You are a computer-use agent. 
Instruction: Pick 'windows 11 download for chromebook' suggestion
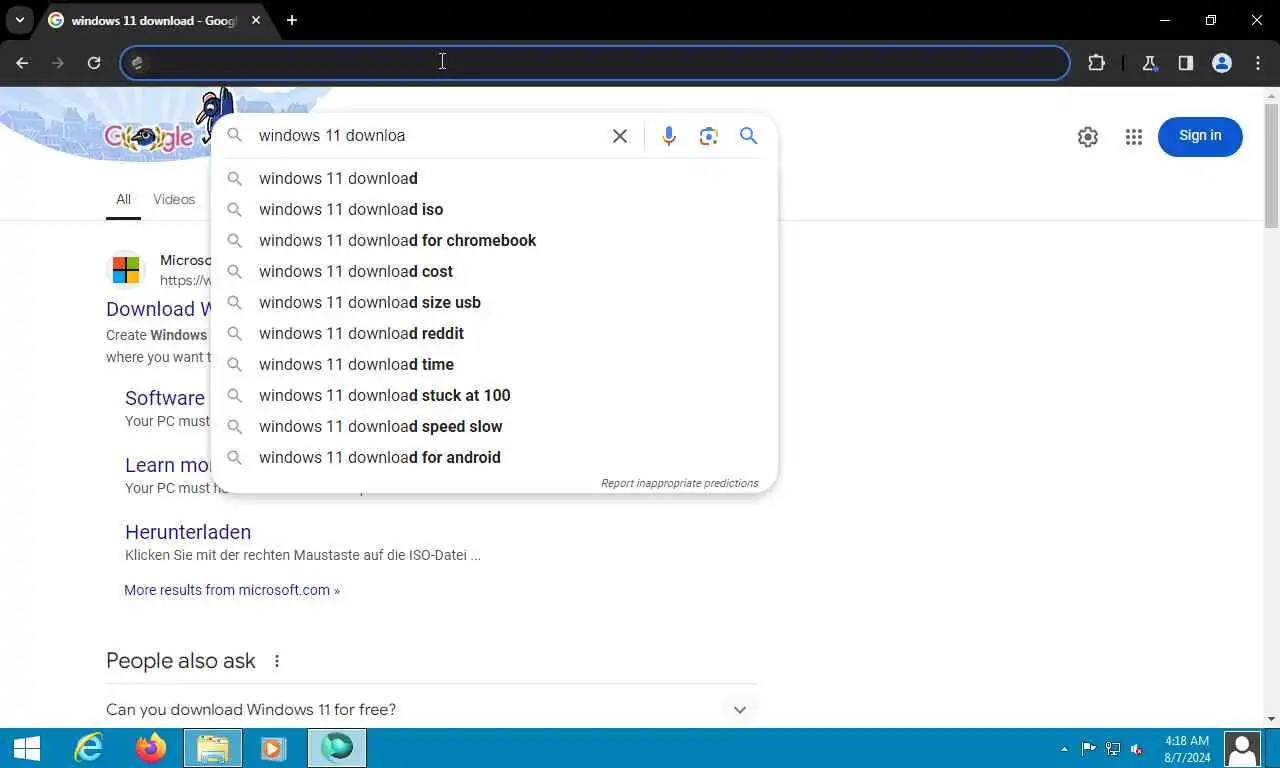click(494, 240)
